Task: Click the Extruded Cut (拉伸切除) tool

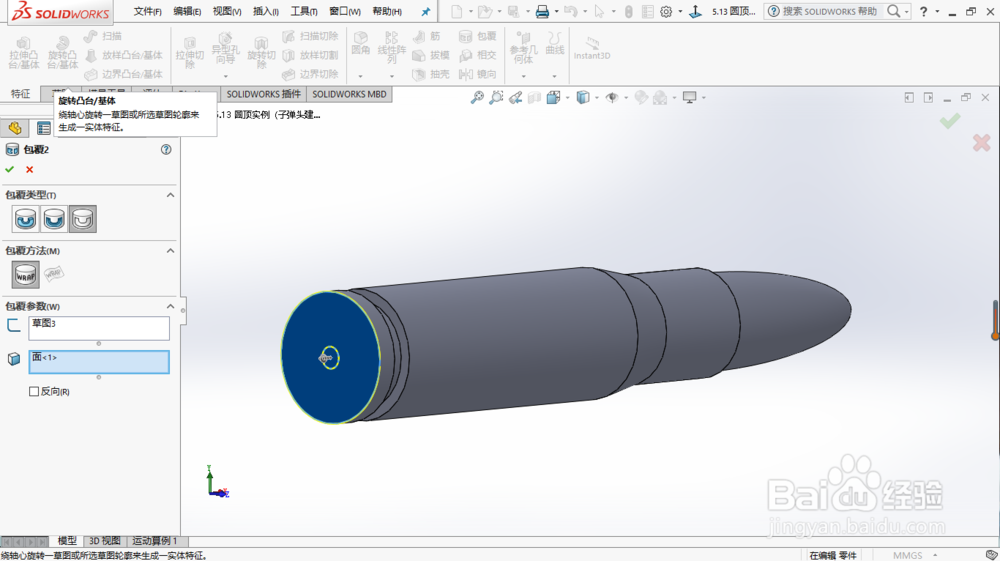Action: (x=190, y=54)
